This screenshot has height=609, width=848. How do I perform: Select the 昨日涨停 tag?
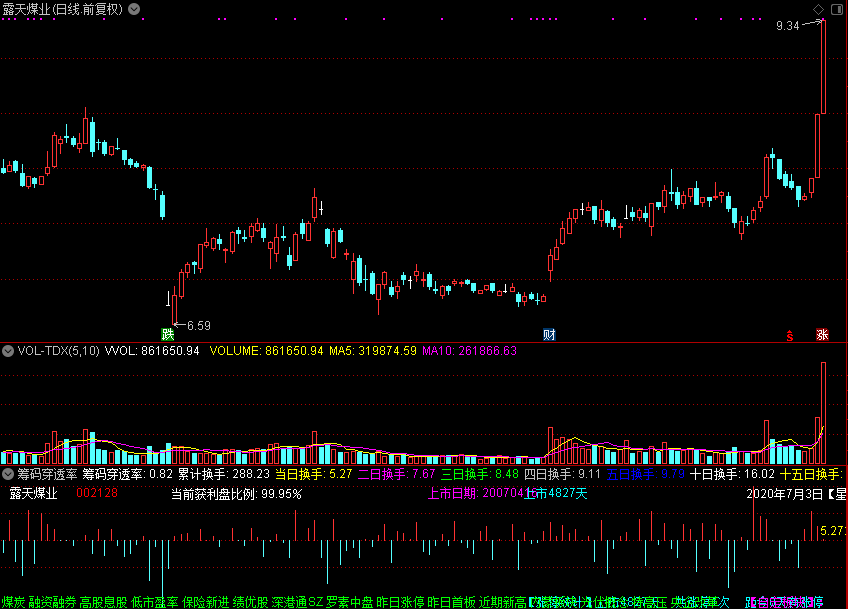point(400,602)
